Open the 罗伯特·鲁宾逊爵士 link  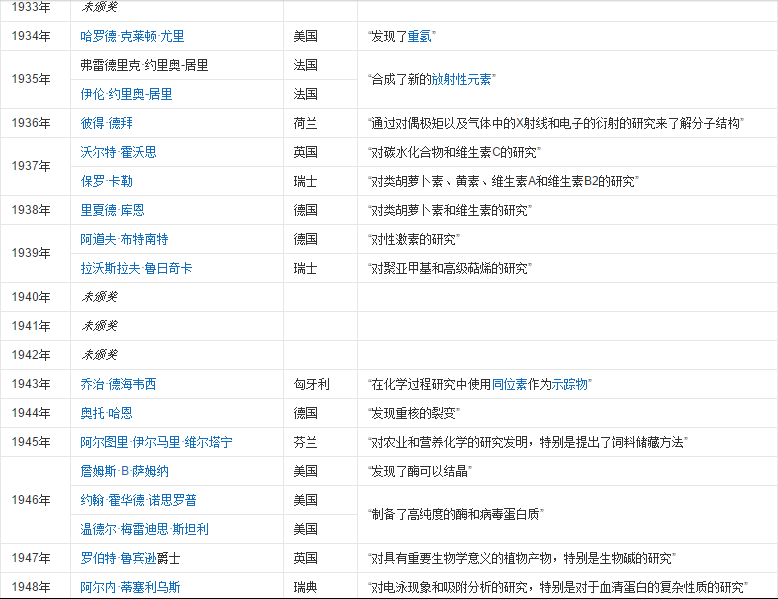(130, 558)
